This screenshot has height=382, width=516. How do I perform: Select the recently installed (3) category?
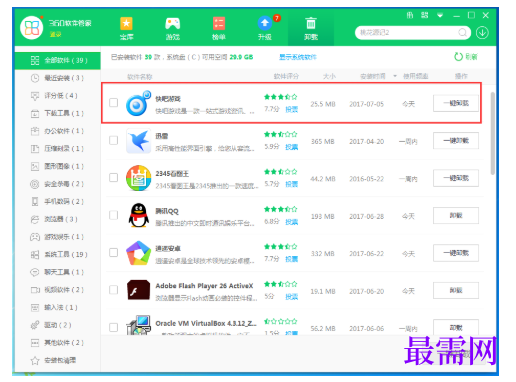58,78
